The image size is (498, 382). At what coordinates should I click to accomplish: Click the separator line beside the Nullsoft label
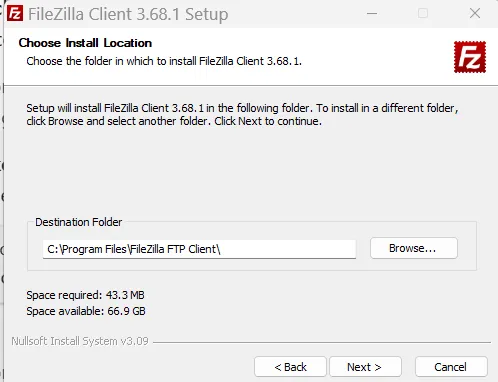click(322, 342)
